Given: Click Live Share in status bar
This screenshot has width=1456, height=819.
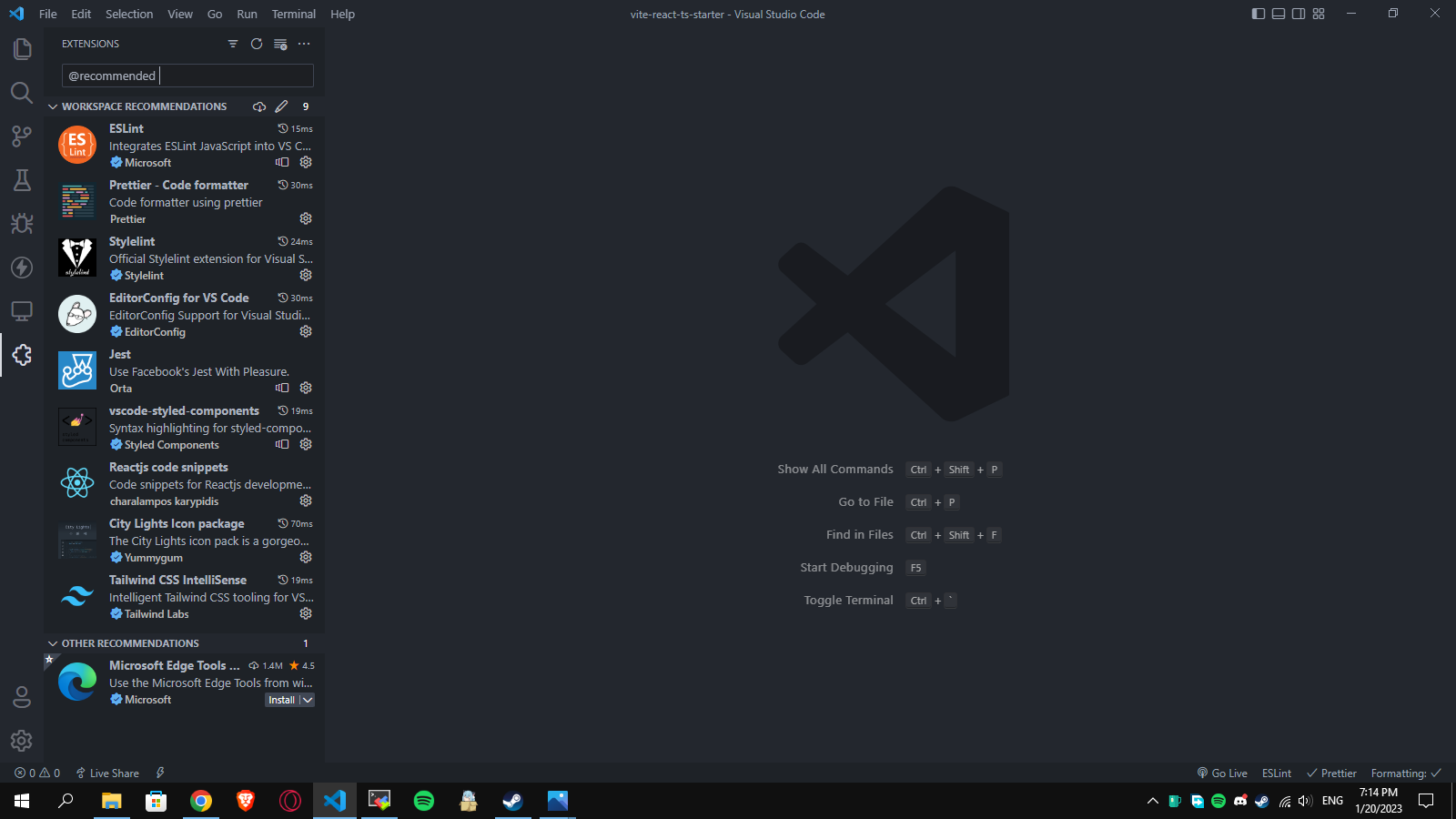Looking at the screenshot, I should click(x=107, y=773).
